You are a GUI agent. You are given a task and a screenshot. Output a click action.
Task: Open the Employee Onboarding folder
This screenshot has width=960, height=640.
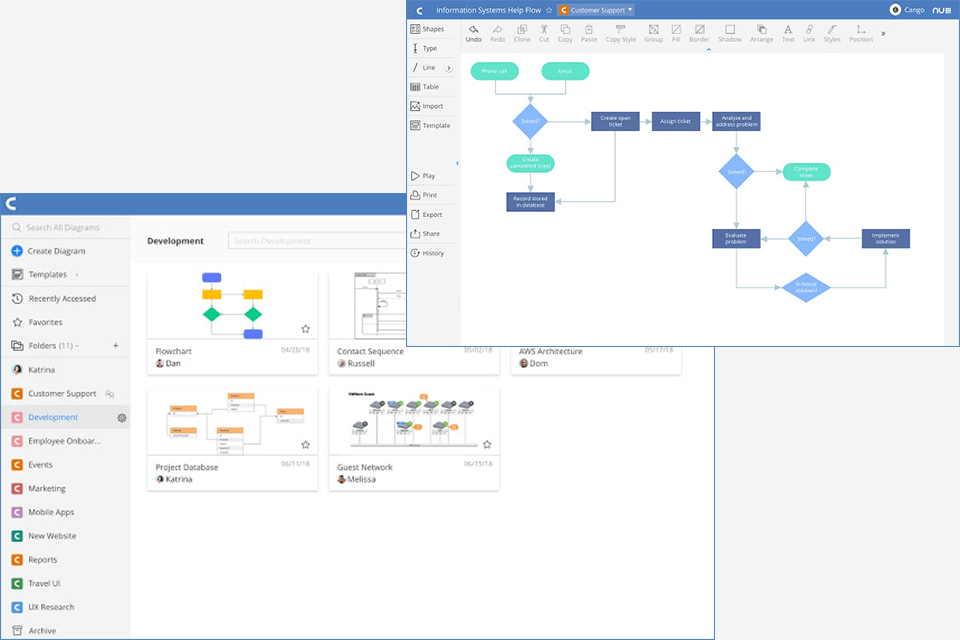56,441
